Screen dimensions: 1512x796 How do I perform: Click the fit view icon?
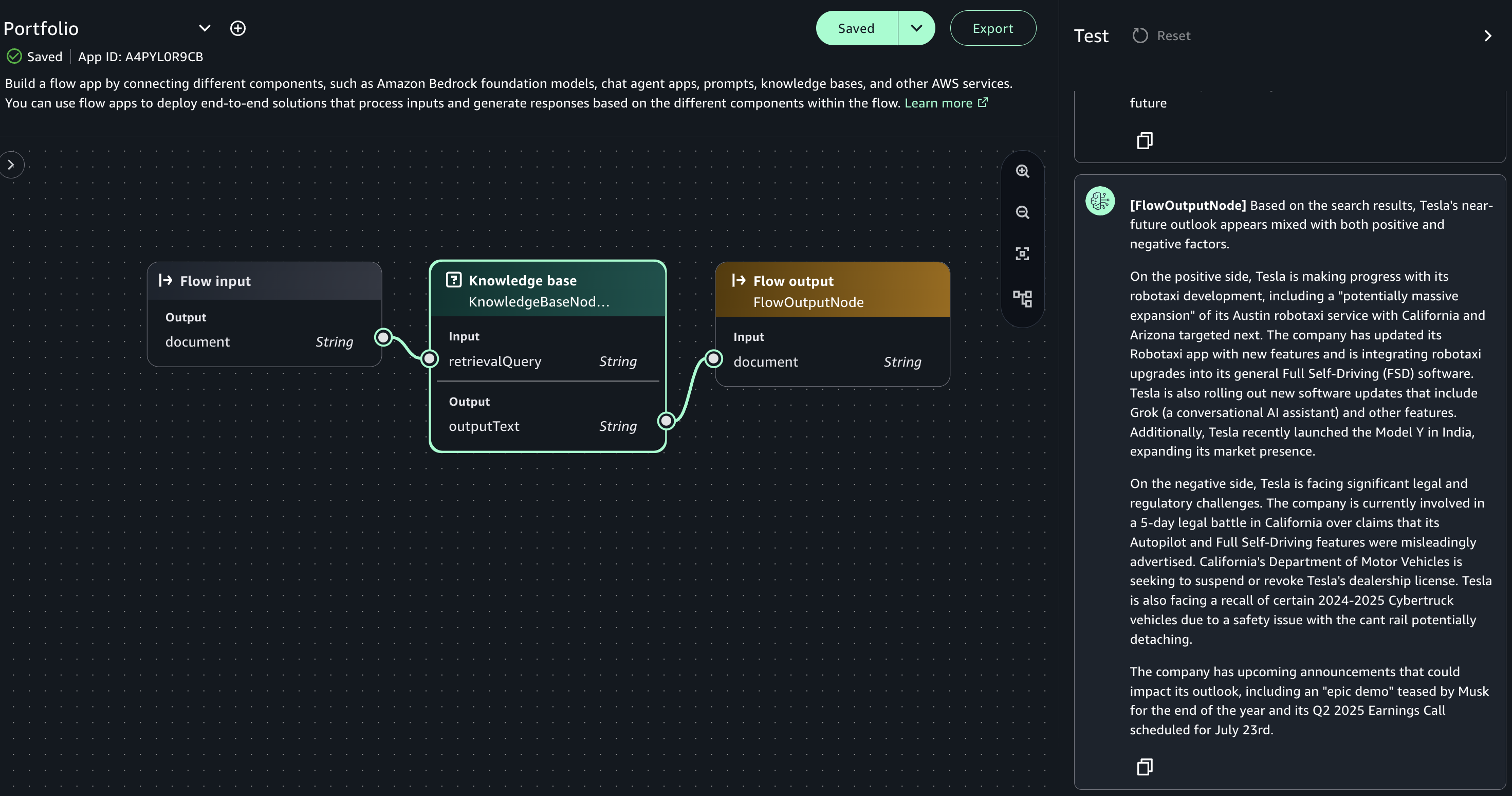(x=1023, y=253)
